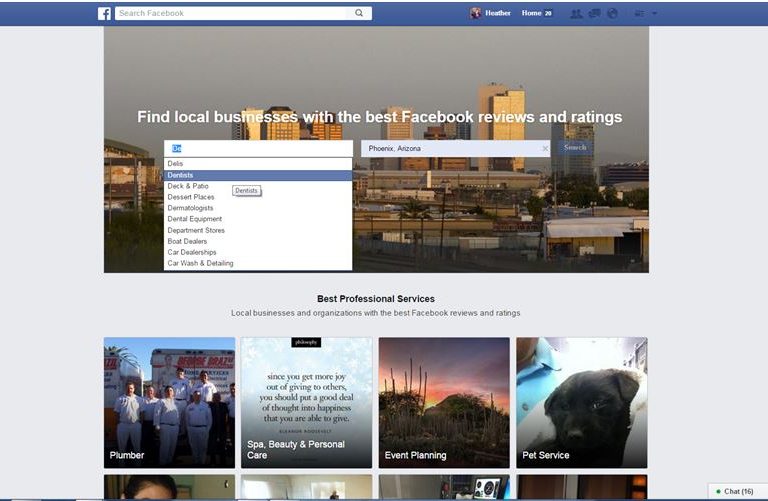768x501 pixels.
Task: Select Dentists from suggestions
Action: pyautogui.click(x=258, y=175)
